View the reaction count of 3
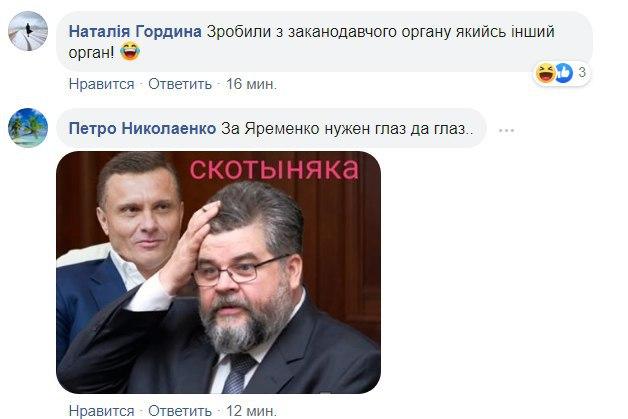 (582, 73)
